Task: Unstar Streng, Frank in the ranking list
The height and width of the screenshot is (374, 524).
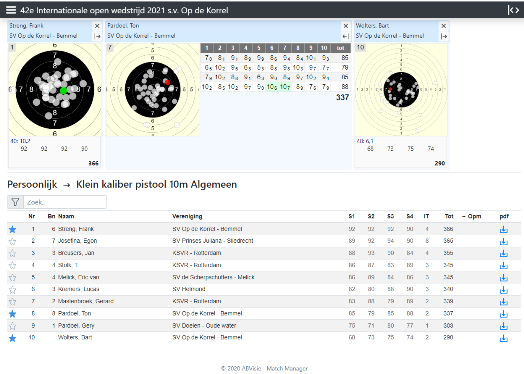Action: [12, 229]
